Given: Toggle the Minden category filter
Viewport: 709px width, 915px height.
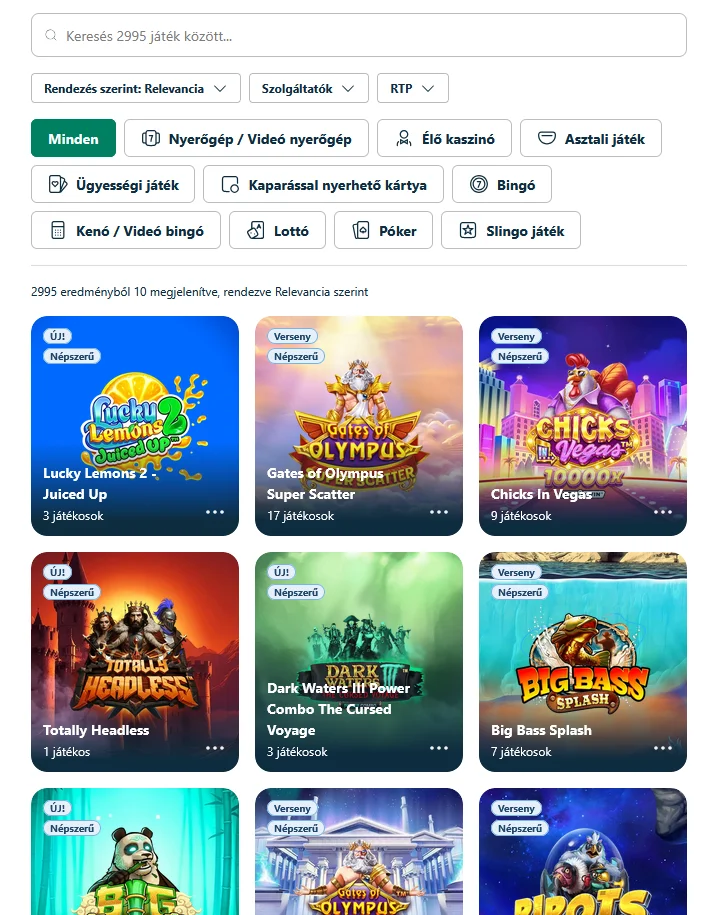Looking at the screenshot, I should [73, 138].
